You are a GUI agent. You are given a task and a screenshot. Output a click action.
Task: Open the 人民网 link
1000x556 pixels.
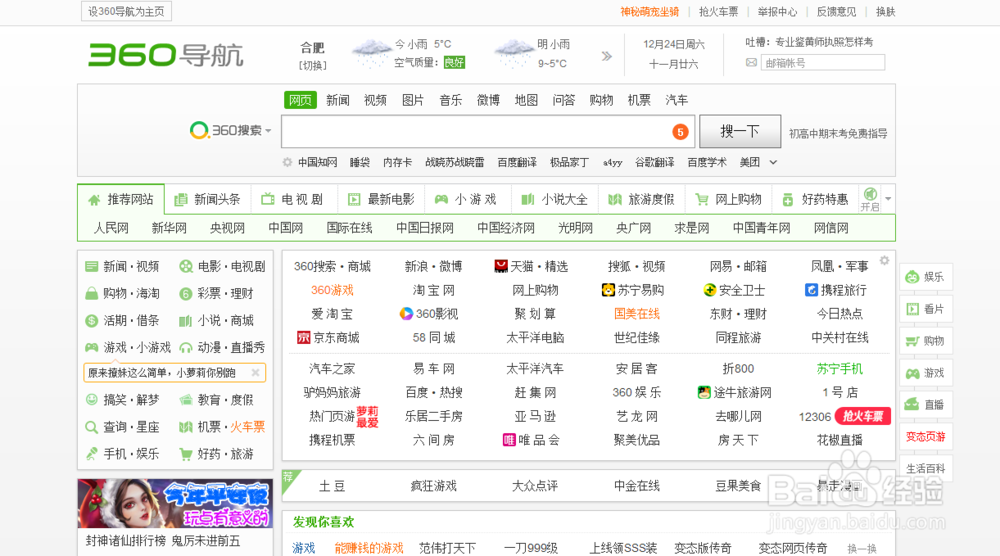coord(112,228)
